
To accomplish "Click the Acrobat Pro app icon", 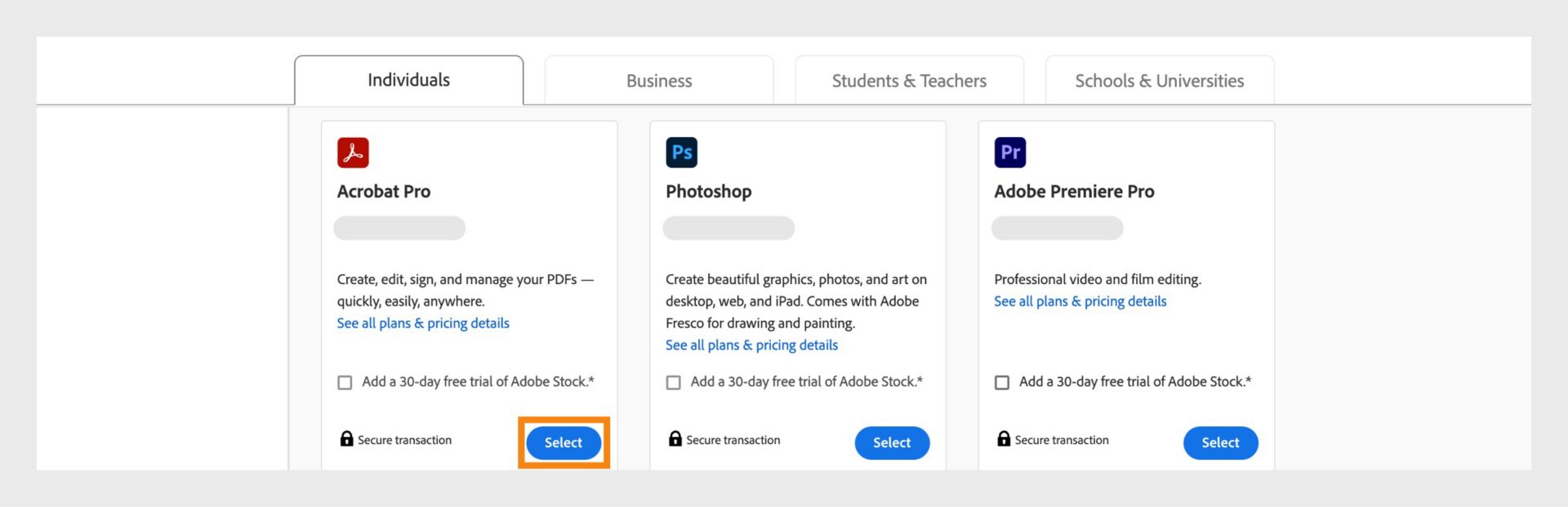I will 353,153.
